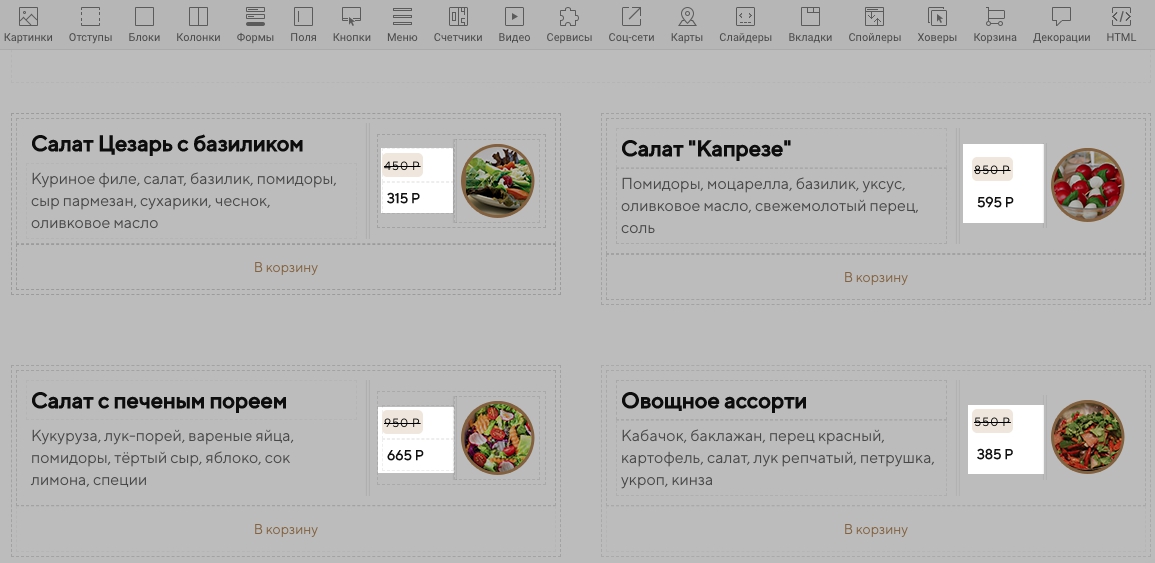Open the Картинки elements tool
Screen dimensions: 1155x563
pyautogui.click(x=28, y=24)
